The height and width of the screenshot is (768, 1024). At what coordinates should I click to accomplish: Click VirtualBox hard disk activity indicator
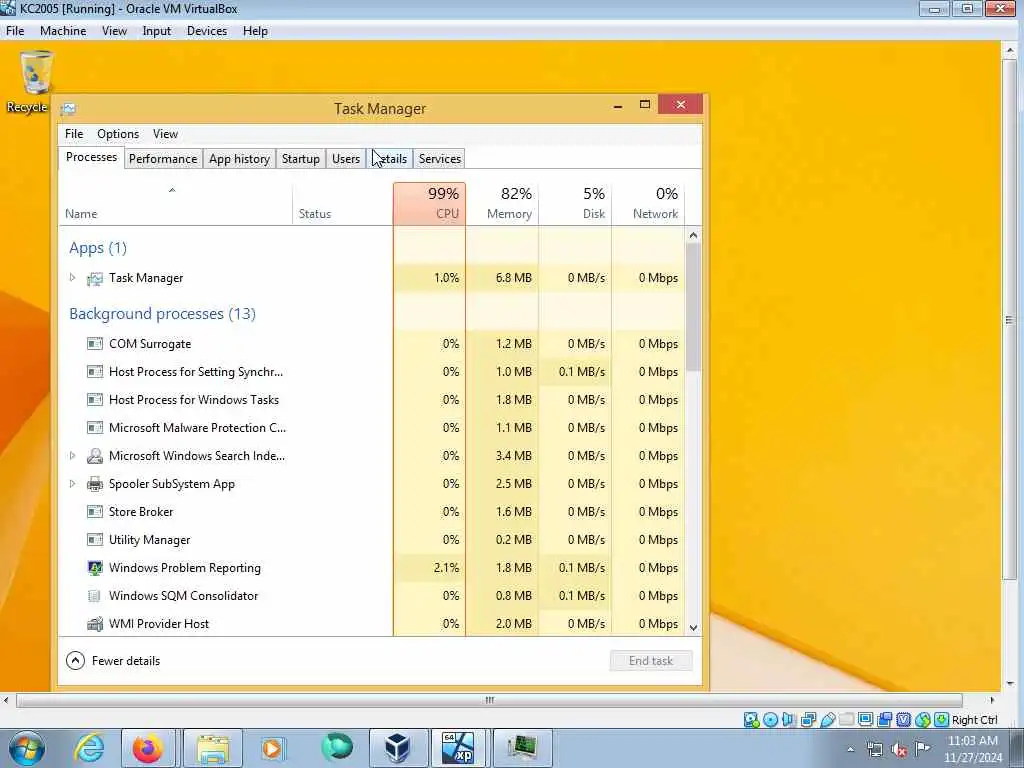(752, 720)
